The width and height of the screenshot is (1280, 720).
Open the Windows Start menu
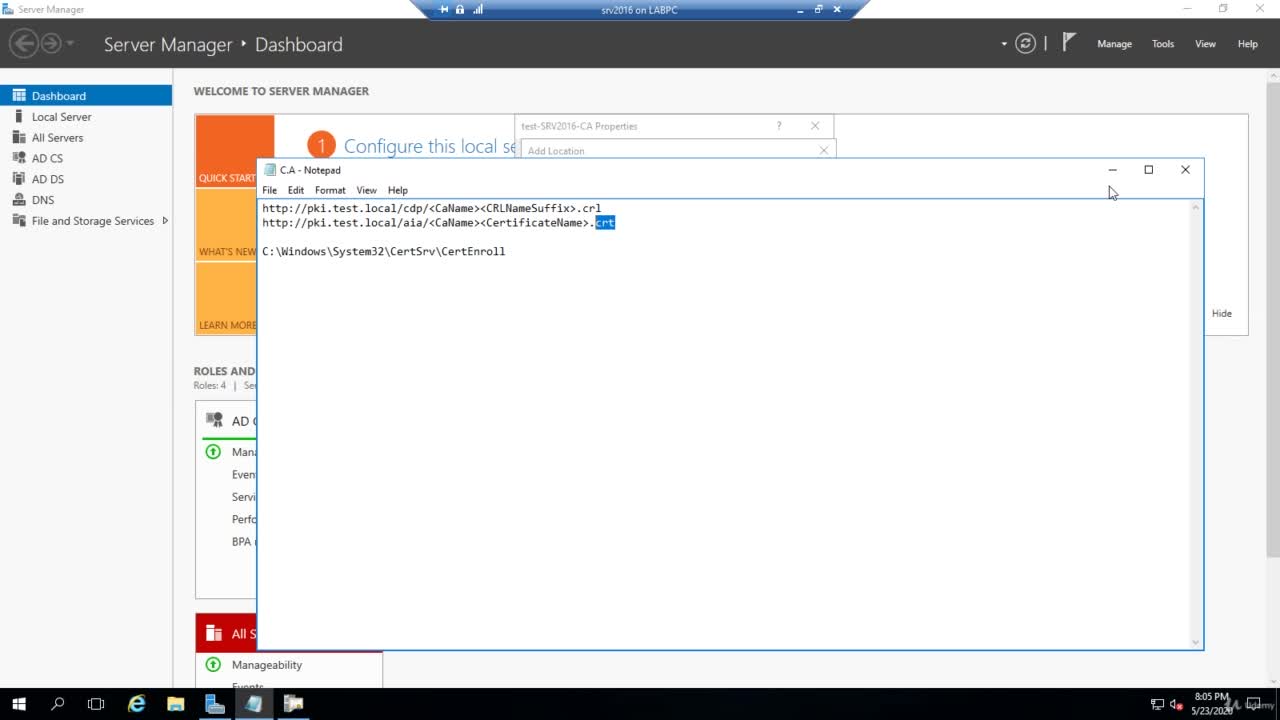[19, 704]
